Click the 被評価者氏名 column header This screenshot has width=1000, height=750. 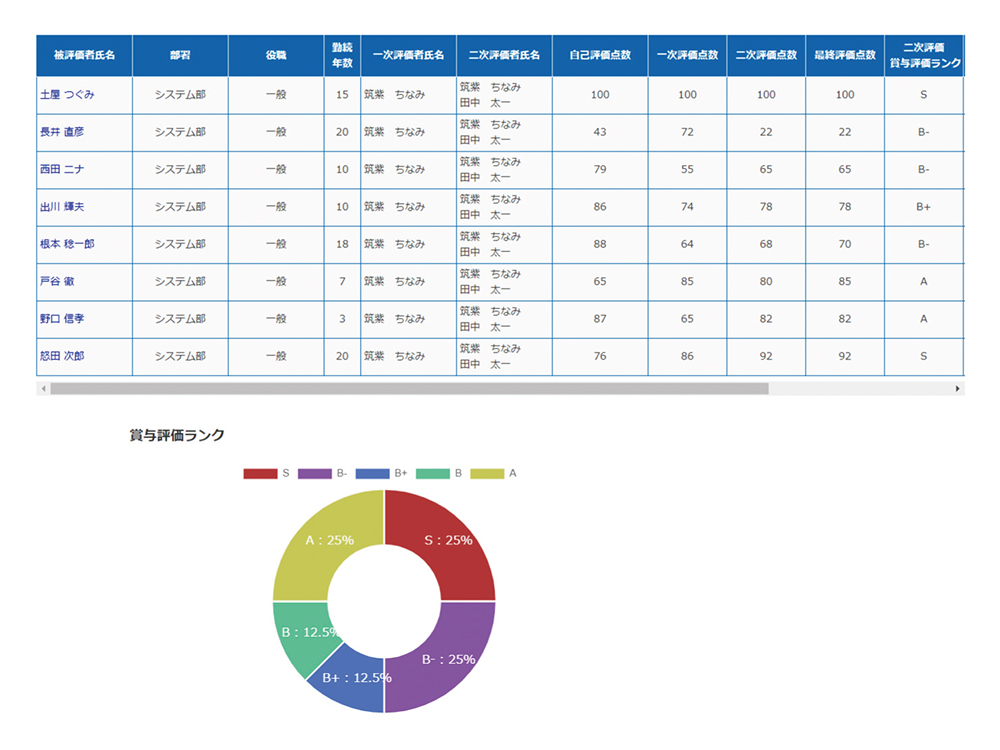point(84,55)
